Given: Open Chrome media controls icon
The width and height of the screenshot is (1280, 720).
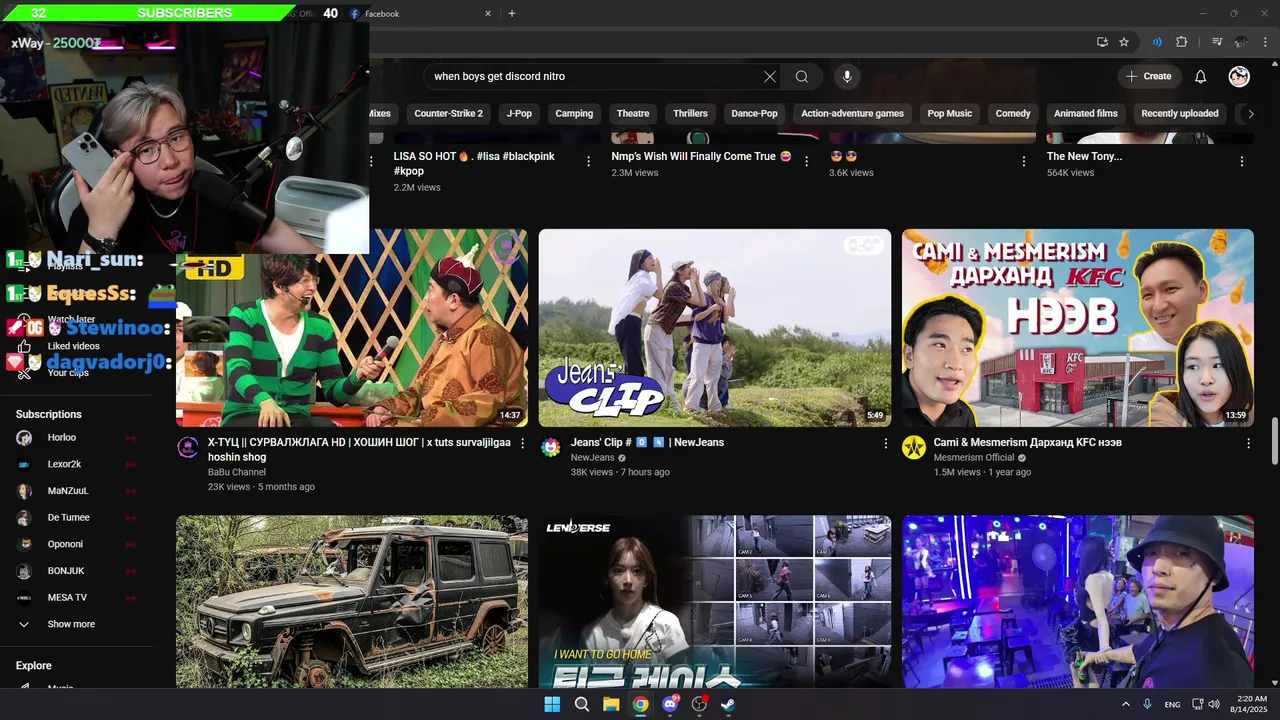Looking at the screenshot, I should (x=1217, y=42).
